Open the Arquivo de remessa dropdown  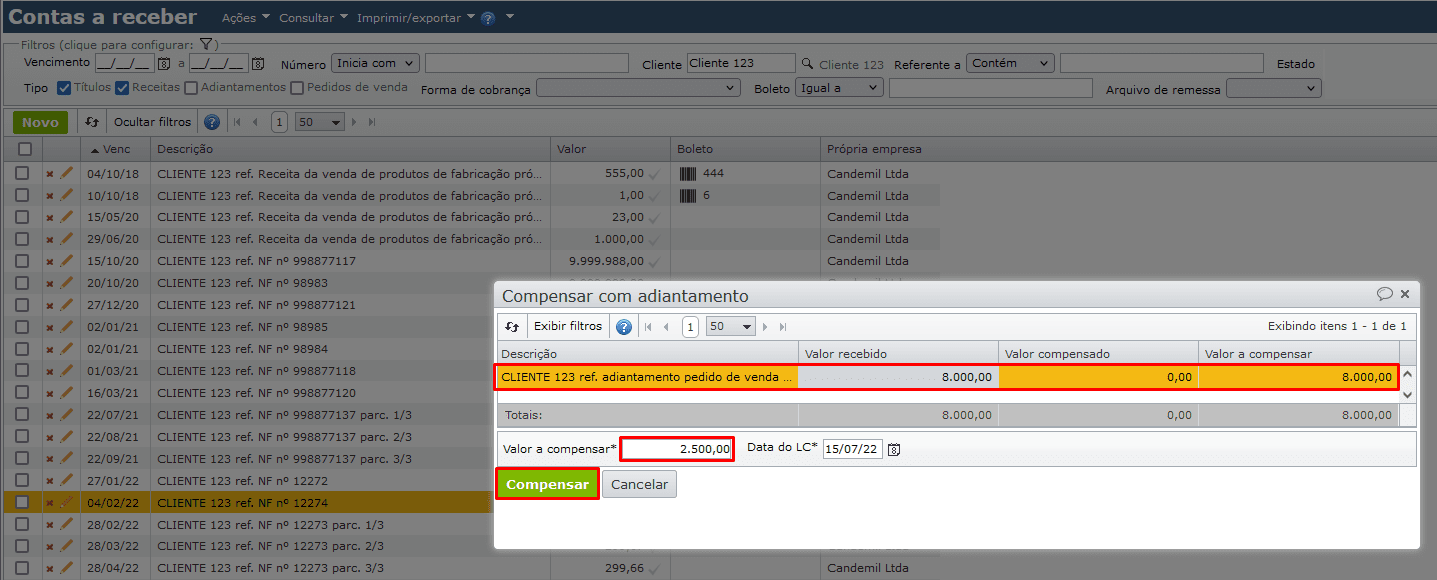(x=1274, y=88)
